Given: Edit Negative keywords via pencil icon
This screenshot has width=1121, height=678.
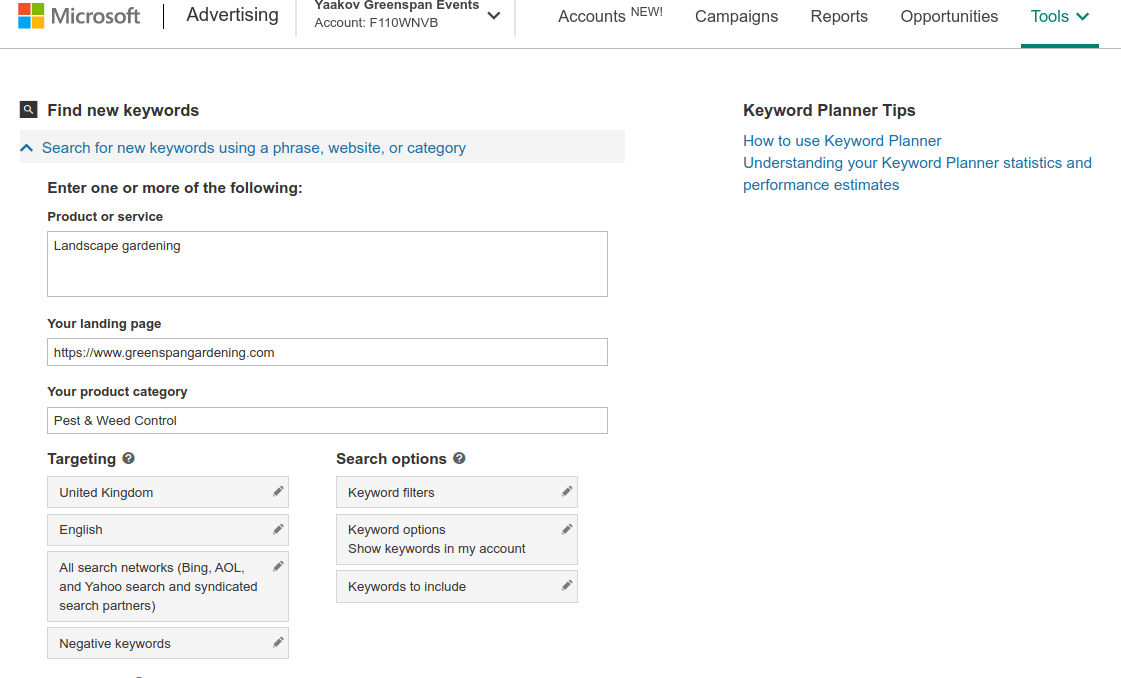Looking at the screenshot, I should (278, 642).
